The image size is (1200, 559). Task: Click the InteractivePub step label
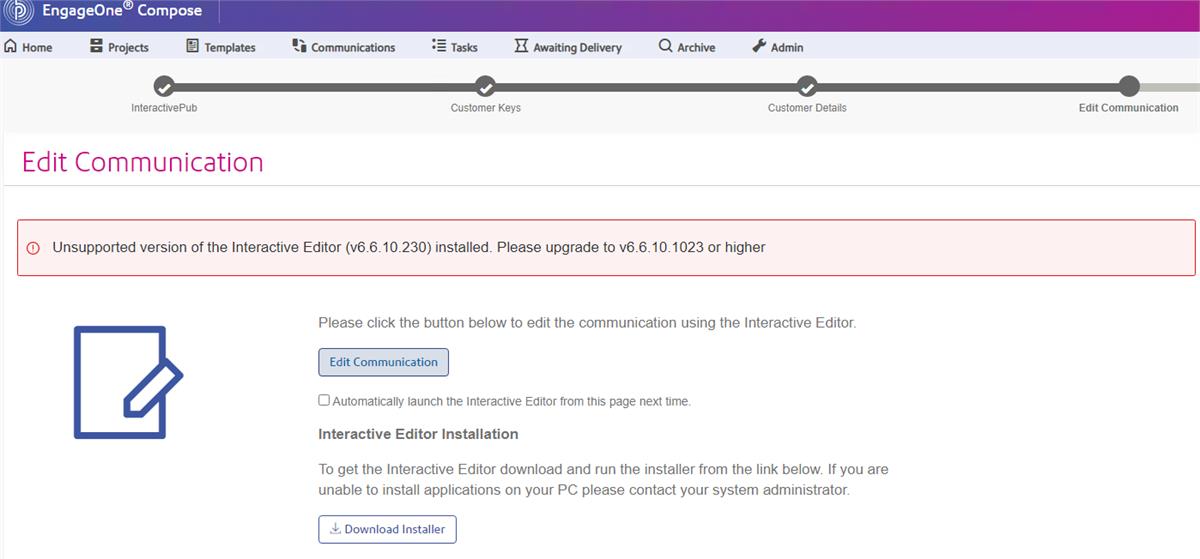click(164, 108)
